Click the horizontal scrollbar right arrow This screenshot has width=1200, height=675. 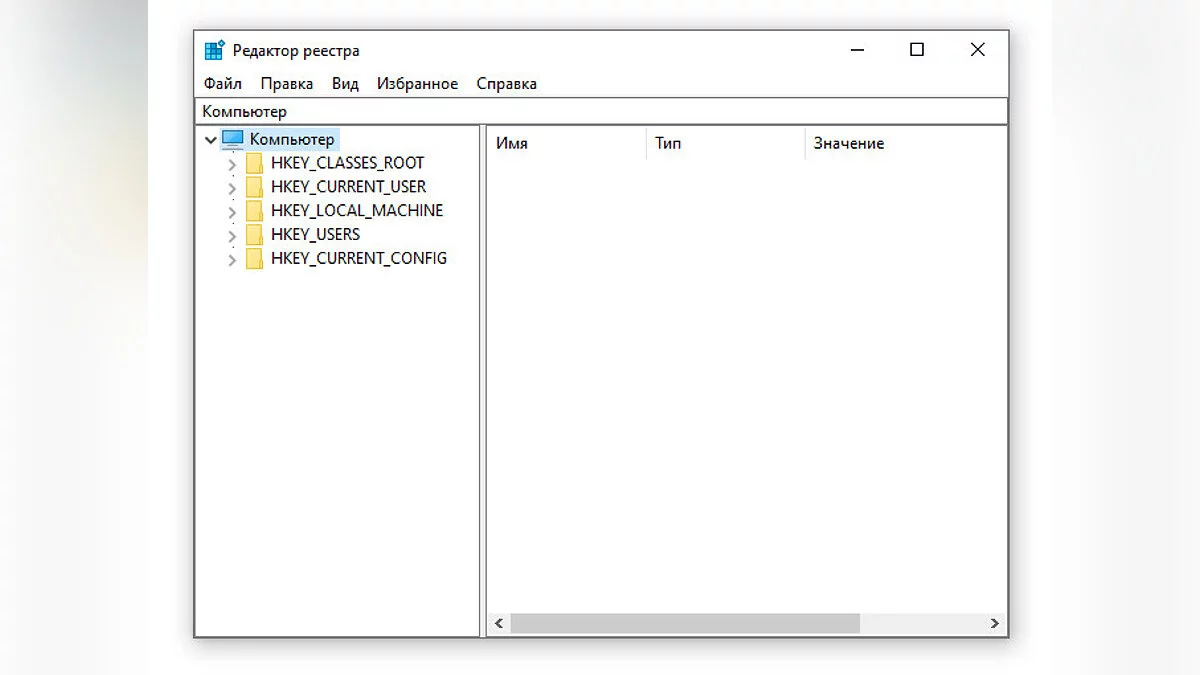[x=994, y=624]
